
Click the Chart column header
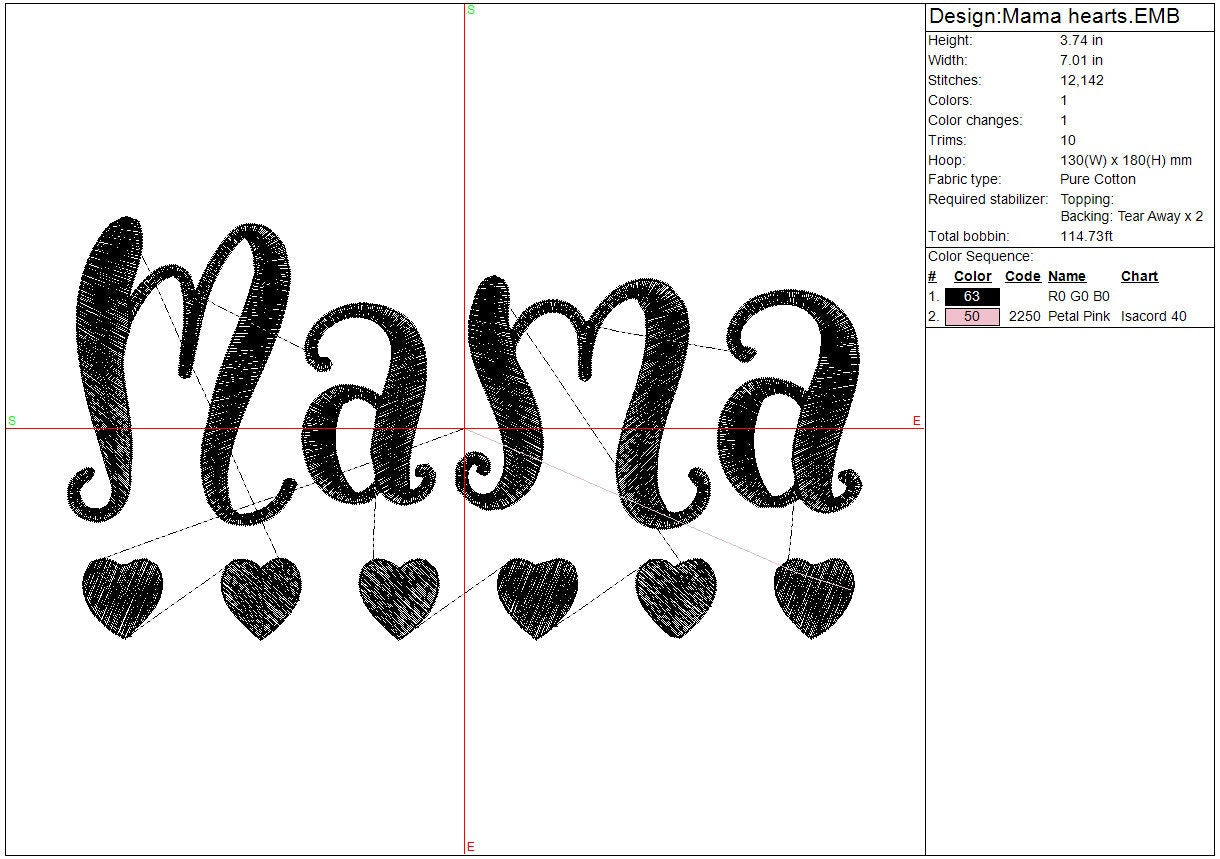tap(1139, 277)
